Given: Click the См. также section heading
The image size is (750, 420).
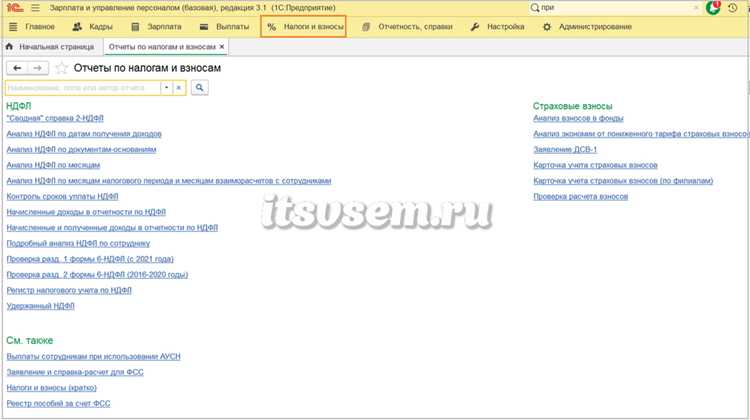Looking at the screenshot, I should [30, 341].
